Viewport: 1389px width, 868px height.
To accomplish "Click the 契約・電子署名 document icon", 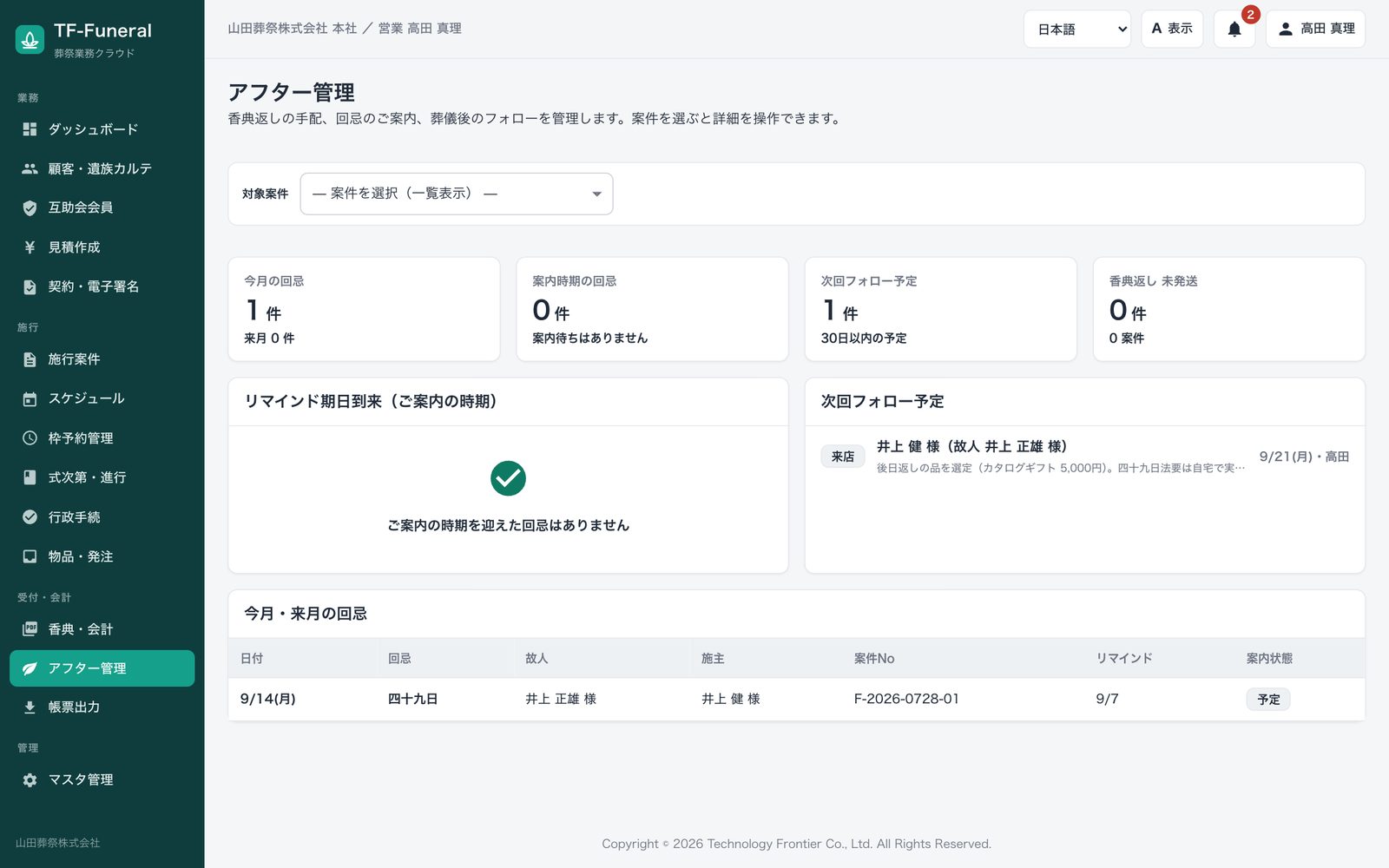I will coord(30,286).
